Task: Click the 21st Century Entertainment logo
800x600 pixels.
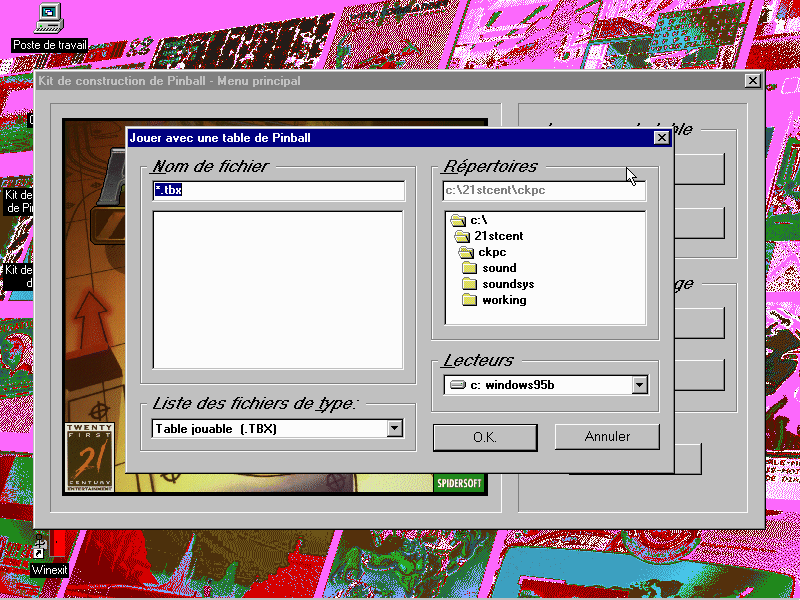Action: [x=90, y=457]
